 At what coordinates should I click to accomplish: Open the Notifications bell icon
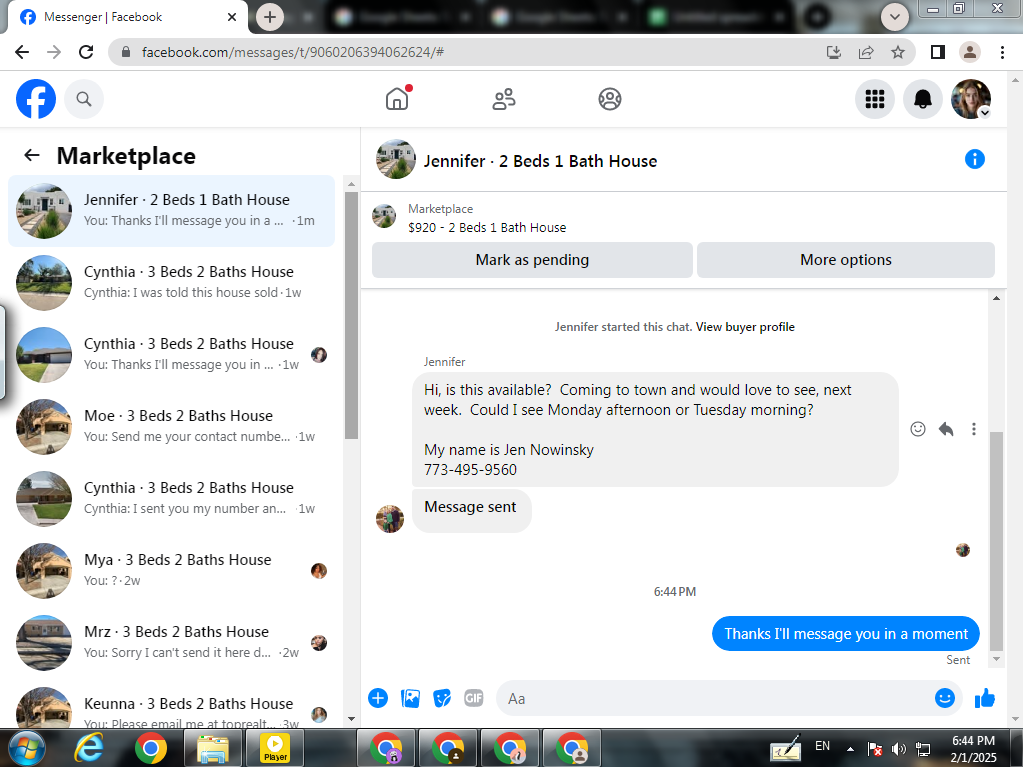pyautogui.click(x=923, y=99)
